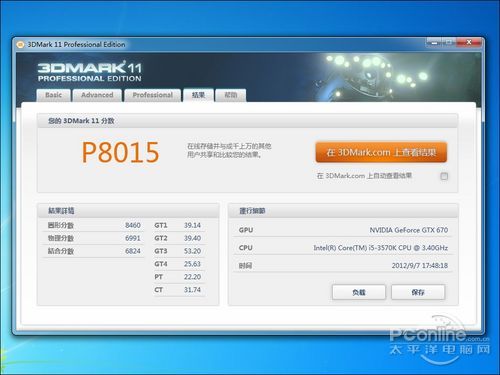Minimize the 3DMark 11 window
Screen dimensions: 500x375
click(x=434, y=43)
